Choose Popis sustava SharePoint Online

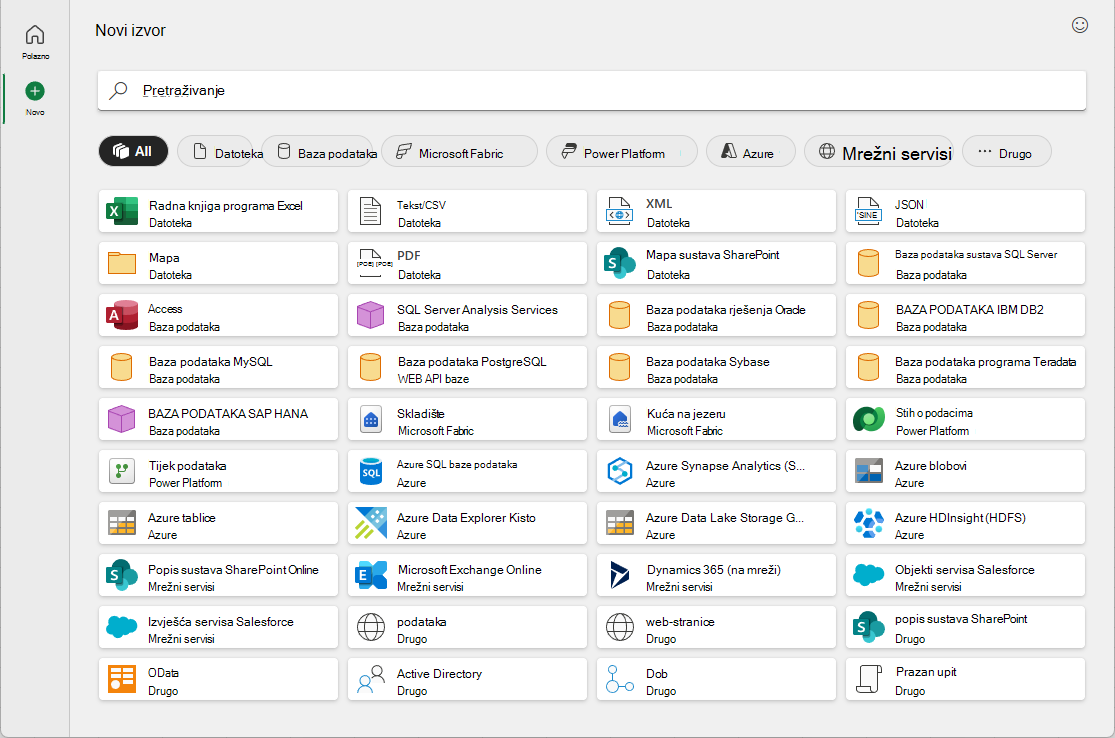[218, 575]
